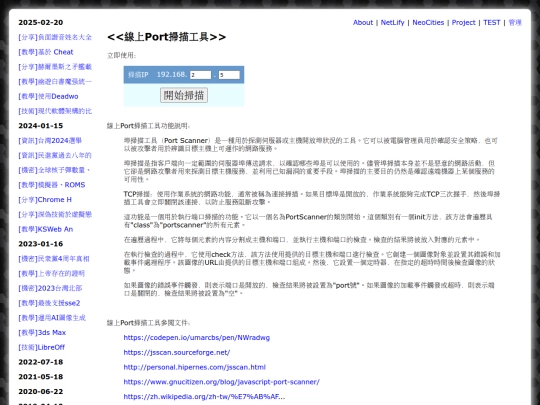540x405 pixels.
Task: Open the [資訊]台灣2024選舉 article link
Action: pos(50,141)
